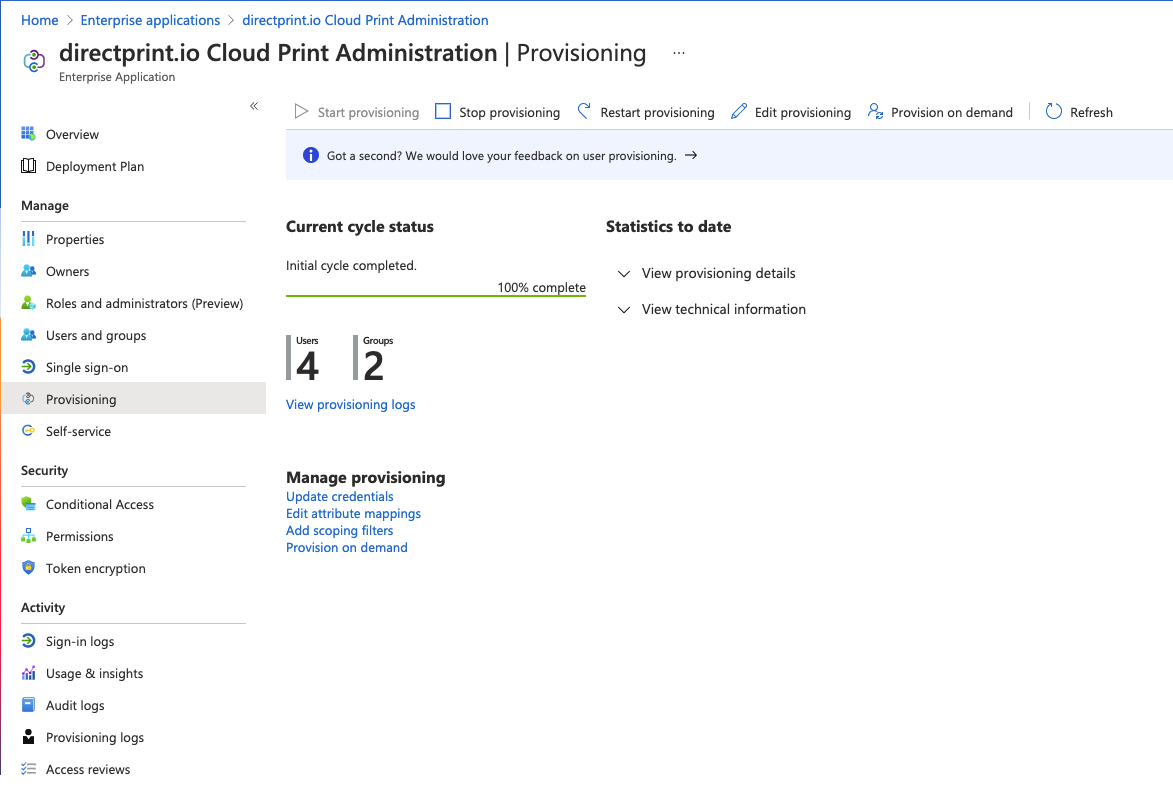Collapse the left sidebar with double chevron

(x=254, y=106)
